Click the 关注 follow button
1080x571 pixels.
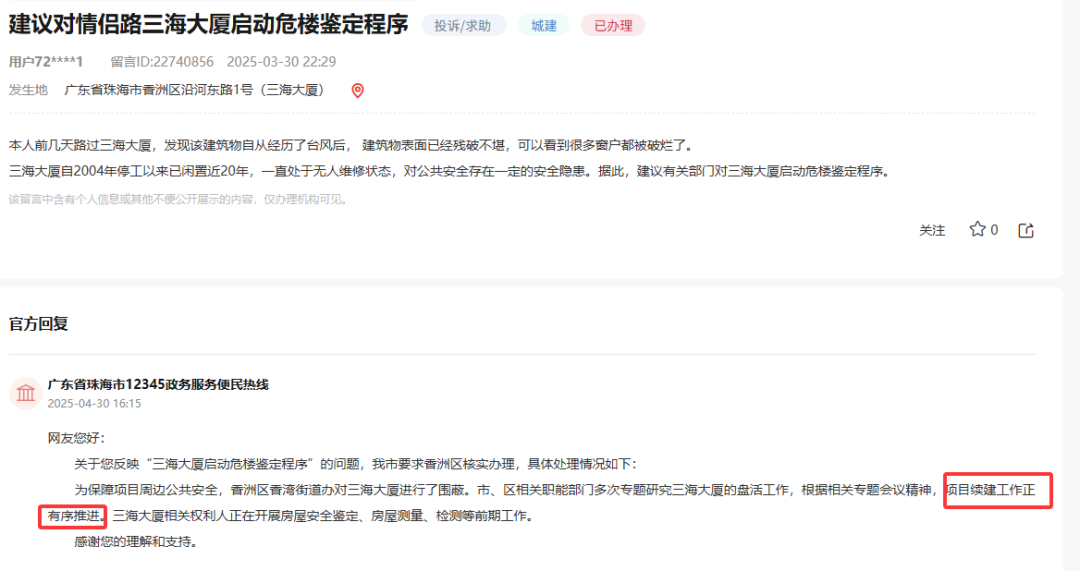click(932, 230)
